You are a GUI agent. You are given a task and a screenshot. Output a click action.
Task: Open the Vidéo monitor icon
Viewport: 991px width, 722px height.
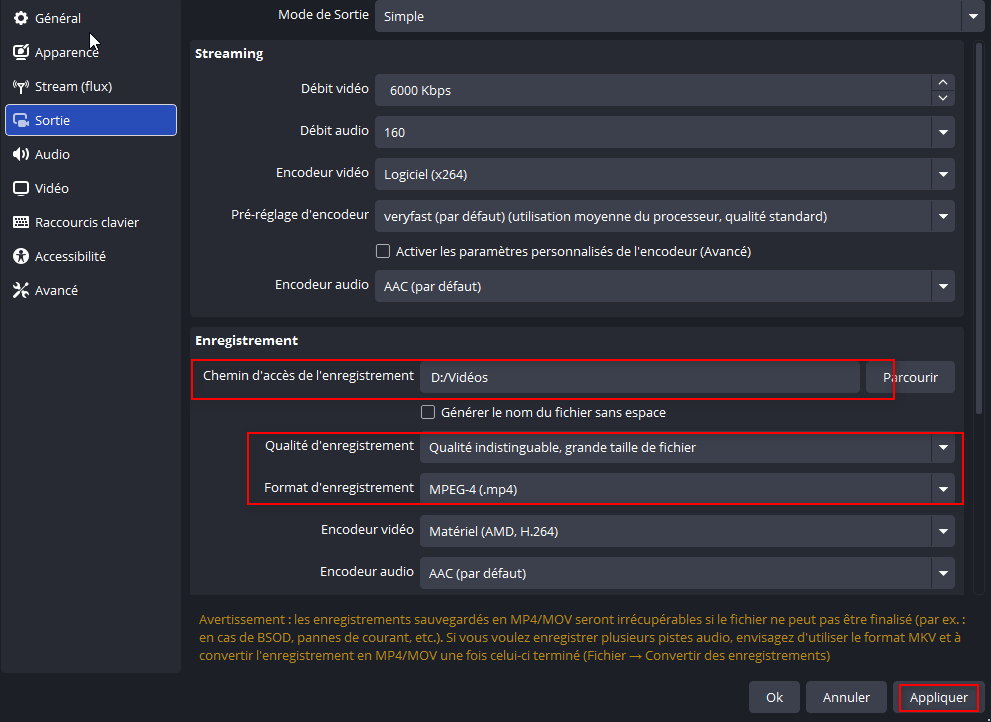pos(20,188)
